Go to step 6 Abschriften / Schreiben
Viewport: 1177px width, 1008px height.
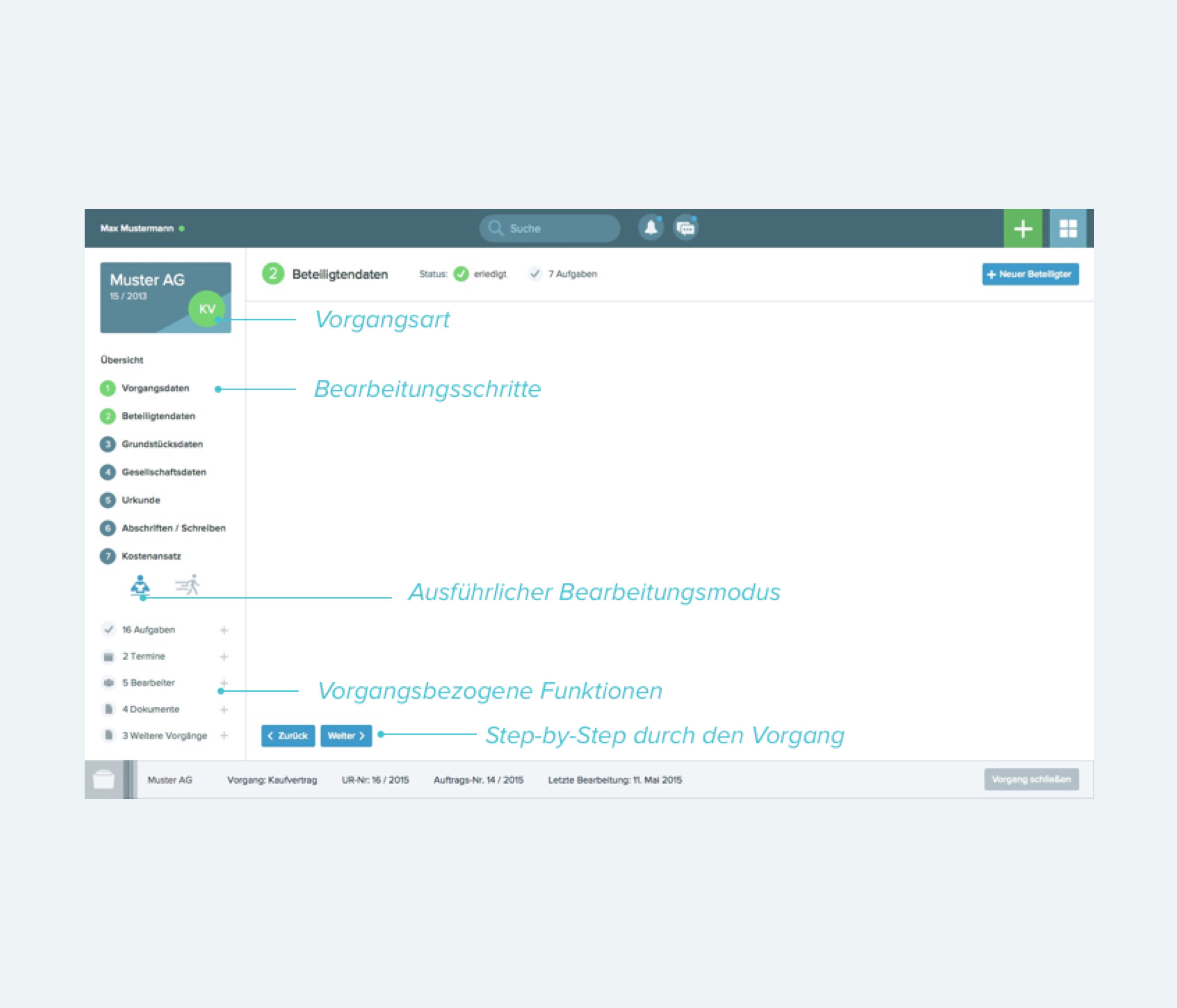pyautogui.click(x=163, y=528)
